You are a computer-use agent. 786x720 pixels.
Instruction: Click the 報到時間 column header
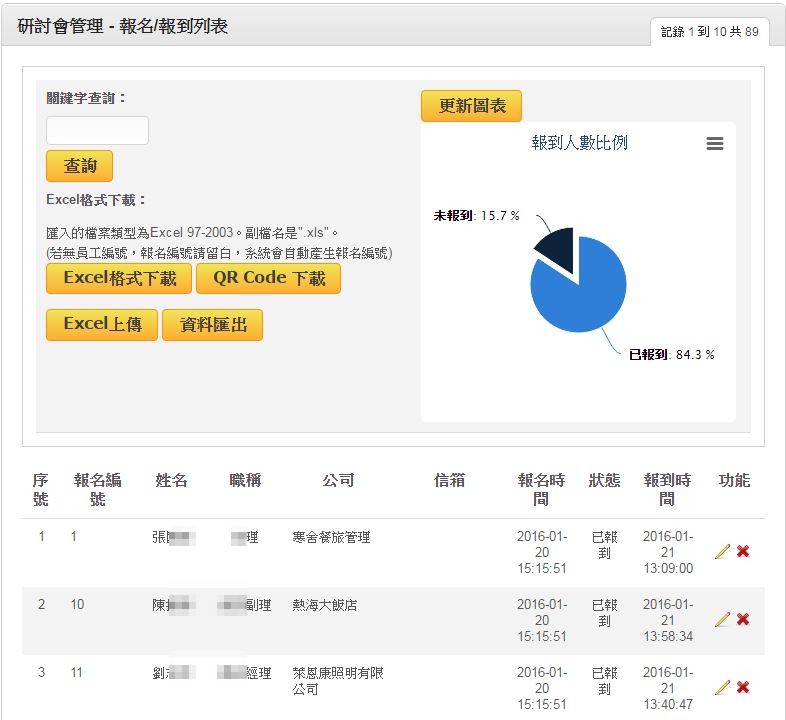(x=667, y=489)
